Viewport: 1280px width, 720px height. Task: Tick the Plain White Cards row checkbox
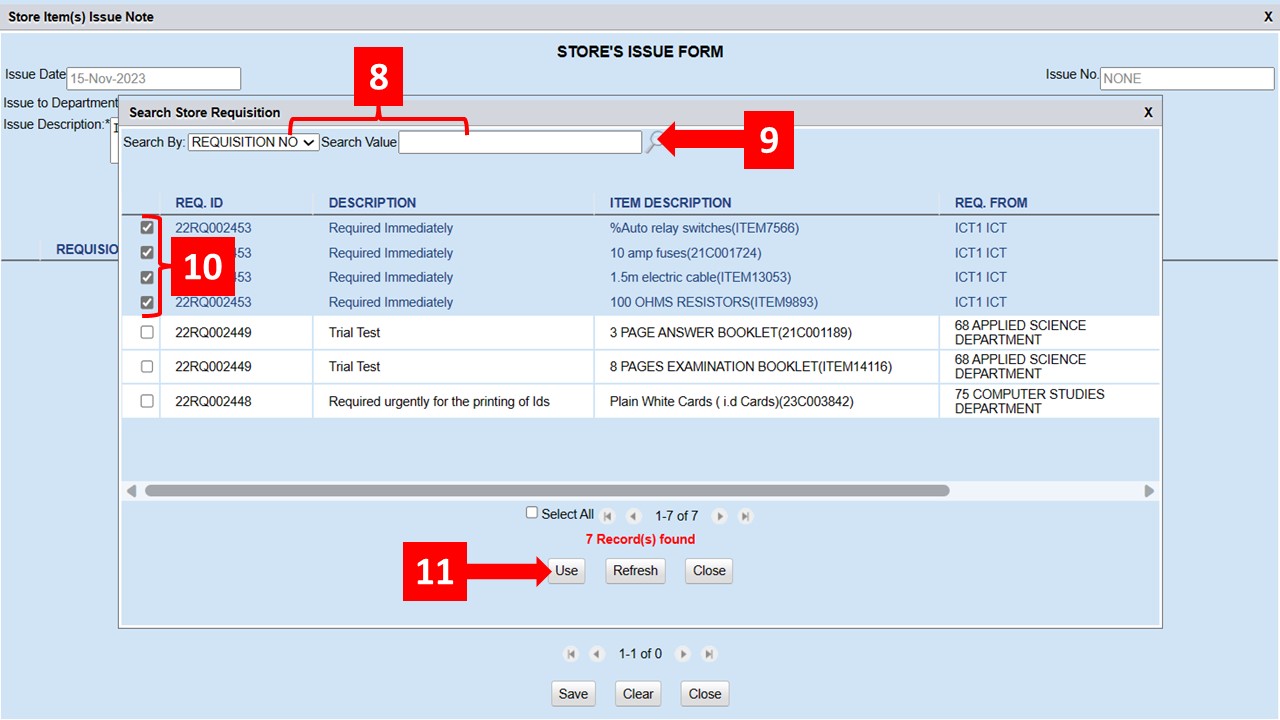click(147, 401)
